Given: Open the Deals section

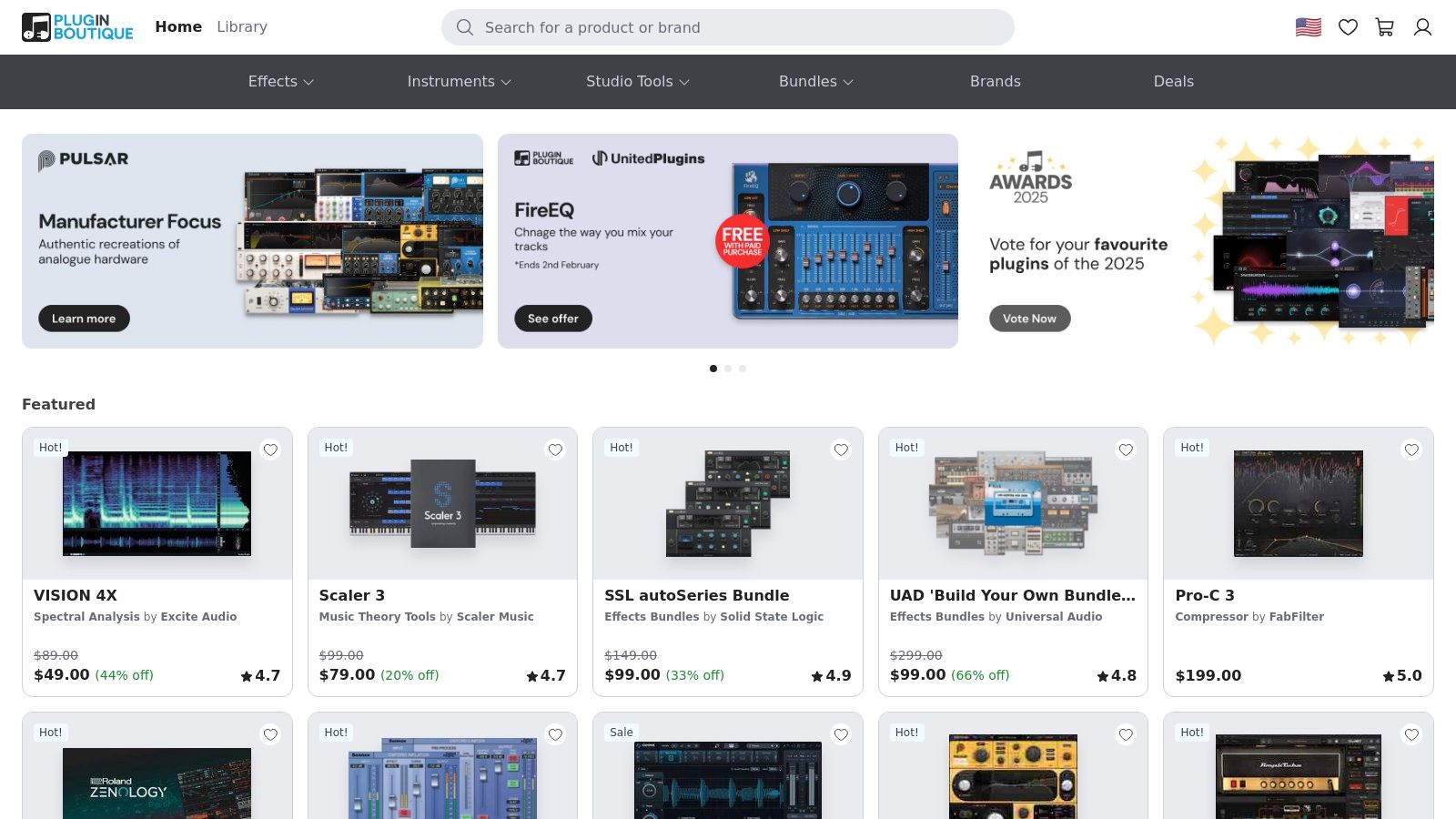Looking at the screenshot, I should (1174, 82).
